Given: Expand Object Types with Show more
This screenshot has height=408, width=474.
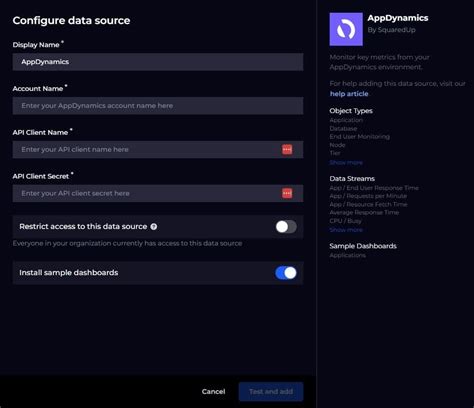Looking at the screenshot, I should (346, 162).
